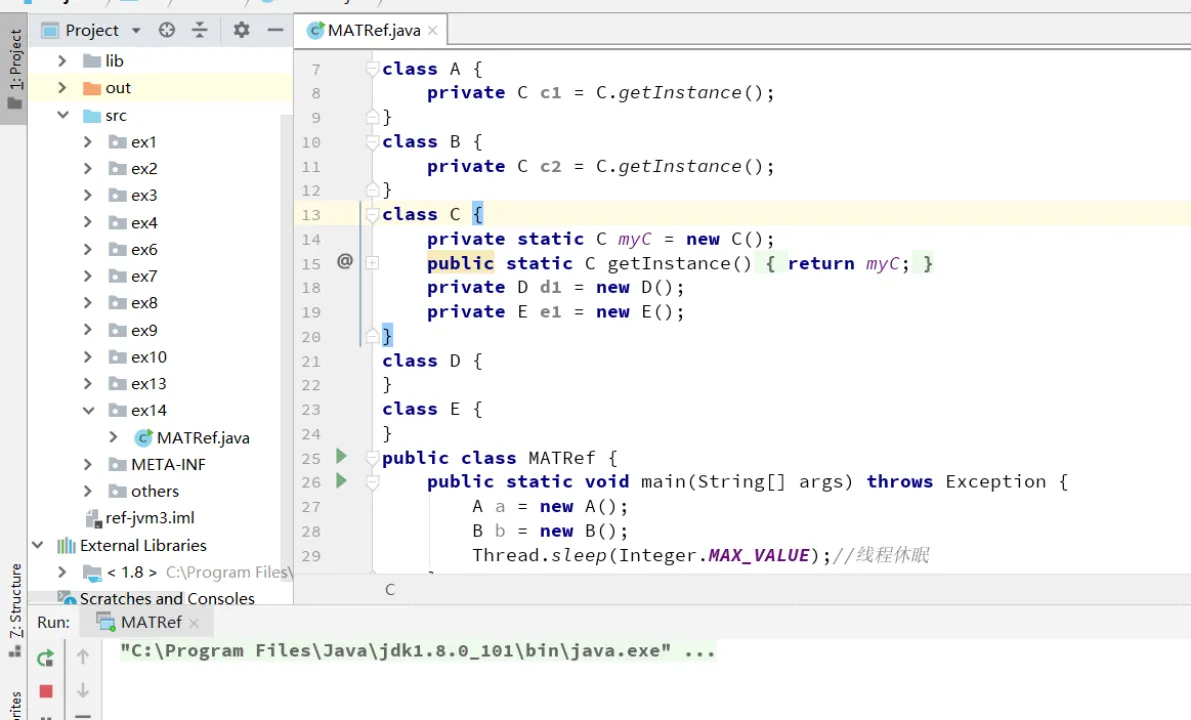Collapse External Libraries node
This screenshot has height=720, width=1191.
(37, 545)
